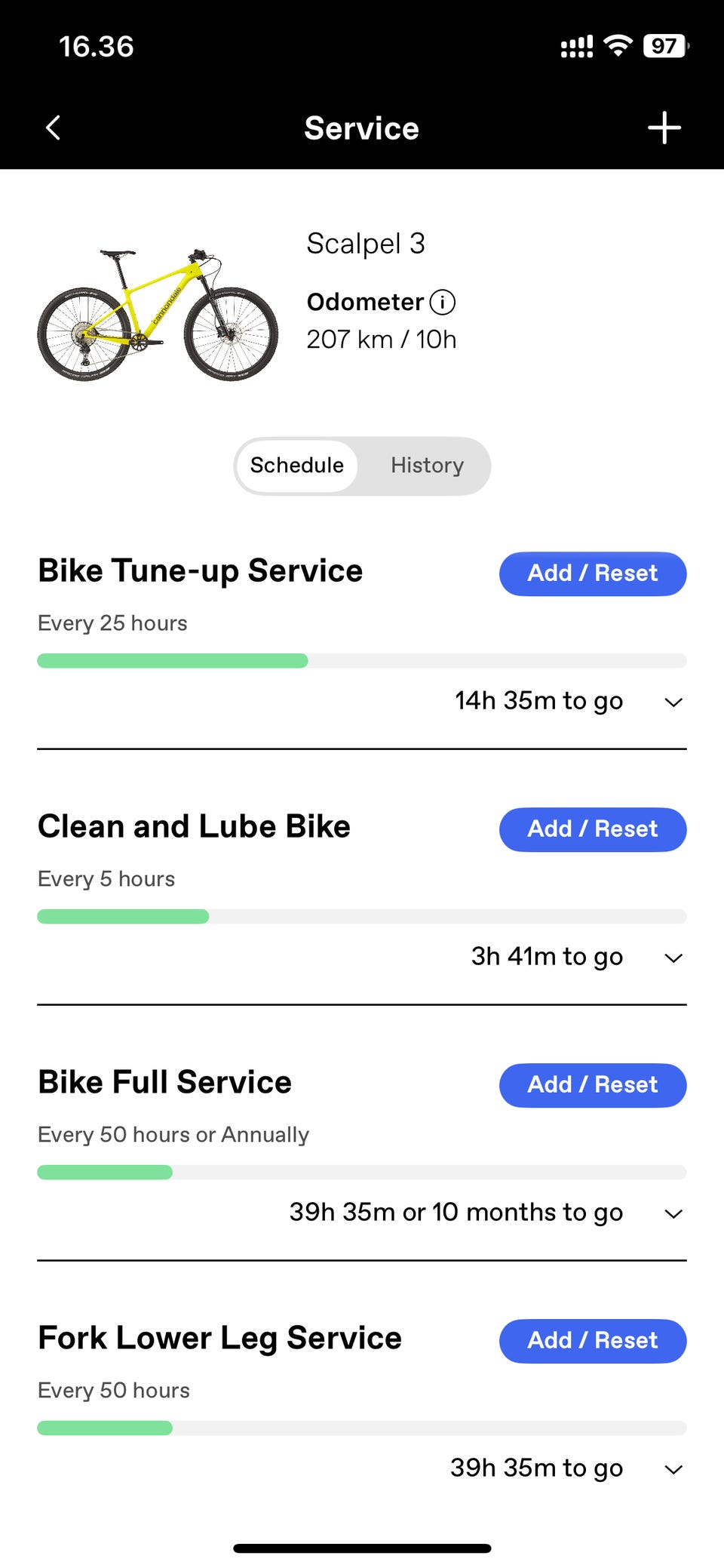Click the Clean and Lube progress bar

pyautogui.click(x=362, y=917)
